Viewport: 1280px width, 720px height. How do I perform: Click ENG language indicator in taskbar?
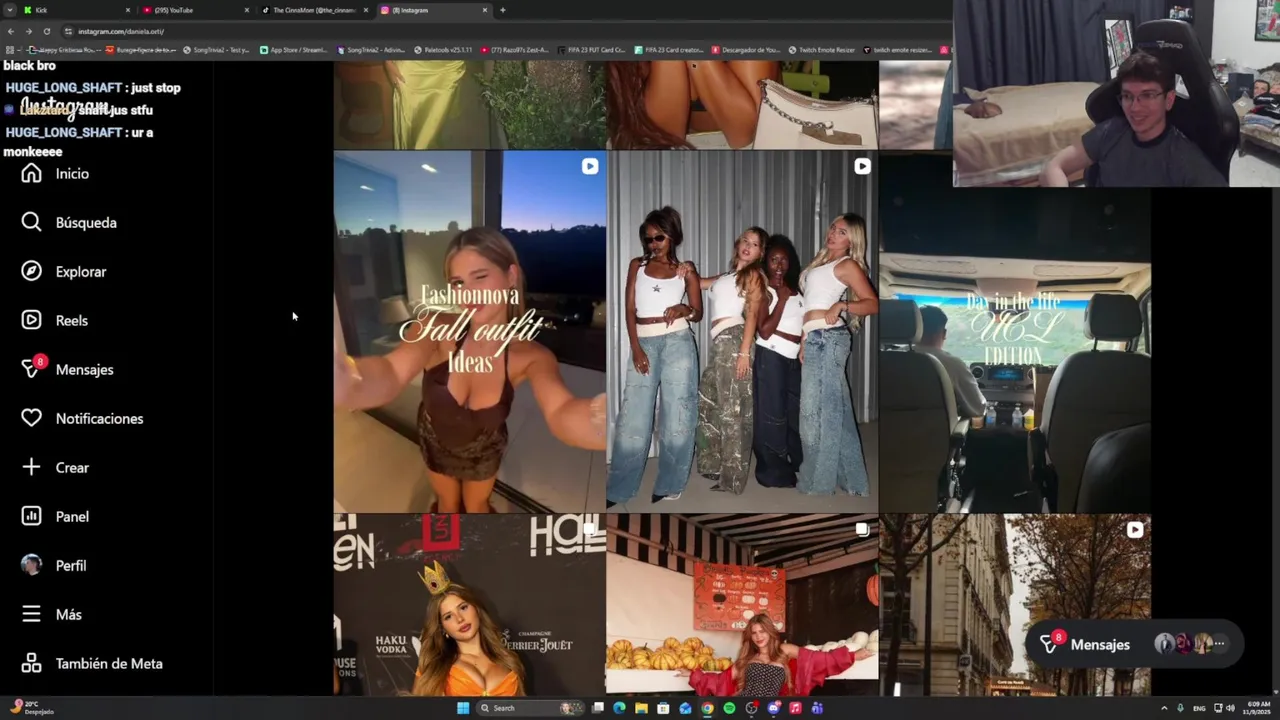[x=1199, y=708]
